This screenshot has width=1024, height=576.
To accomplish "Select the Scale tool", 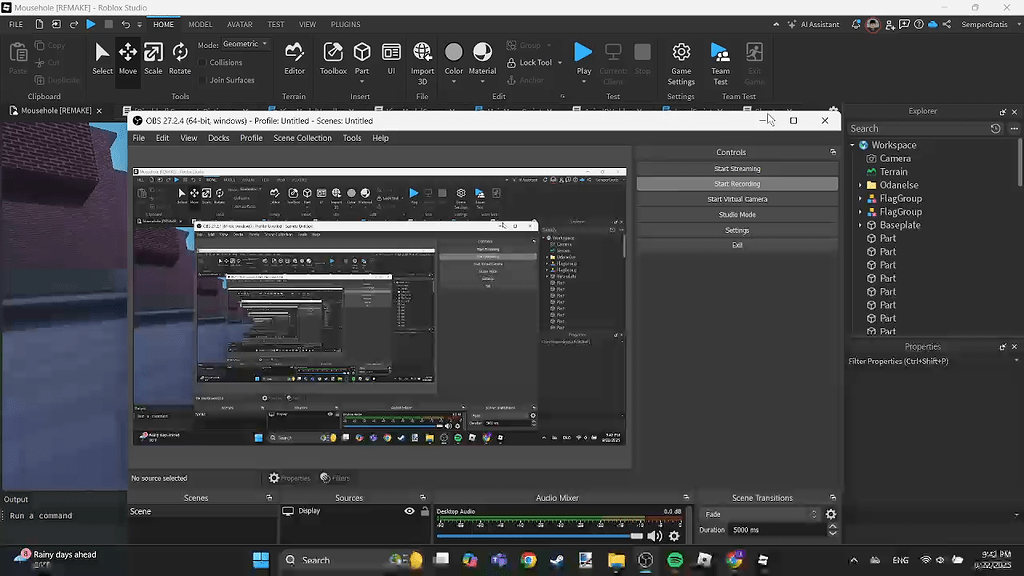I will (x=153, y=58).
